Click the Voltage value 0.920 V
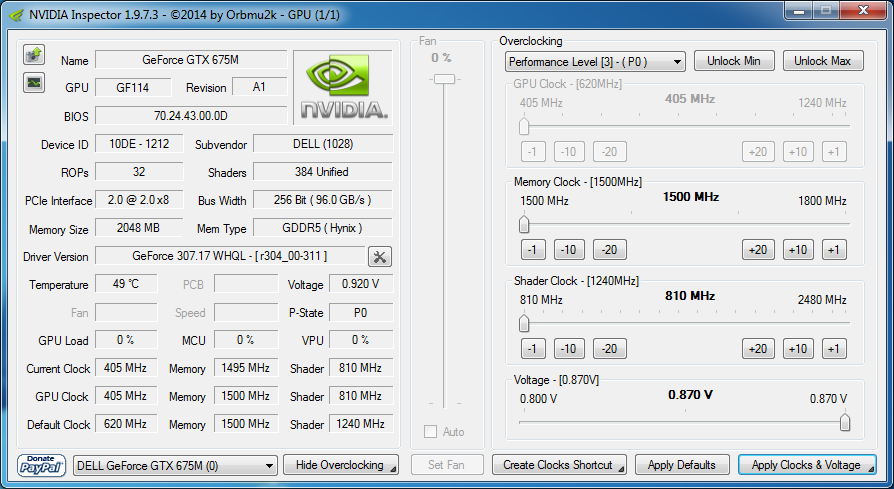 361,284
